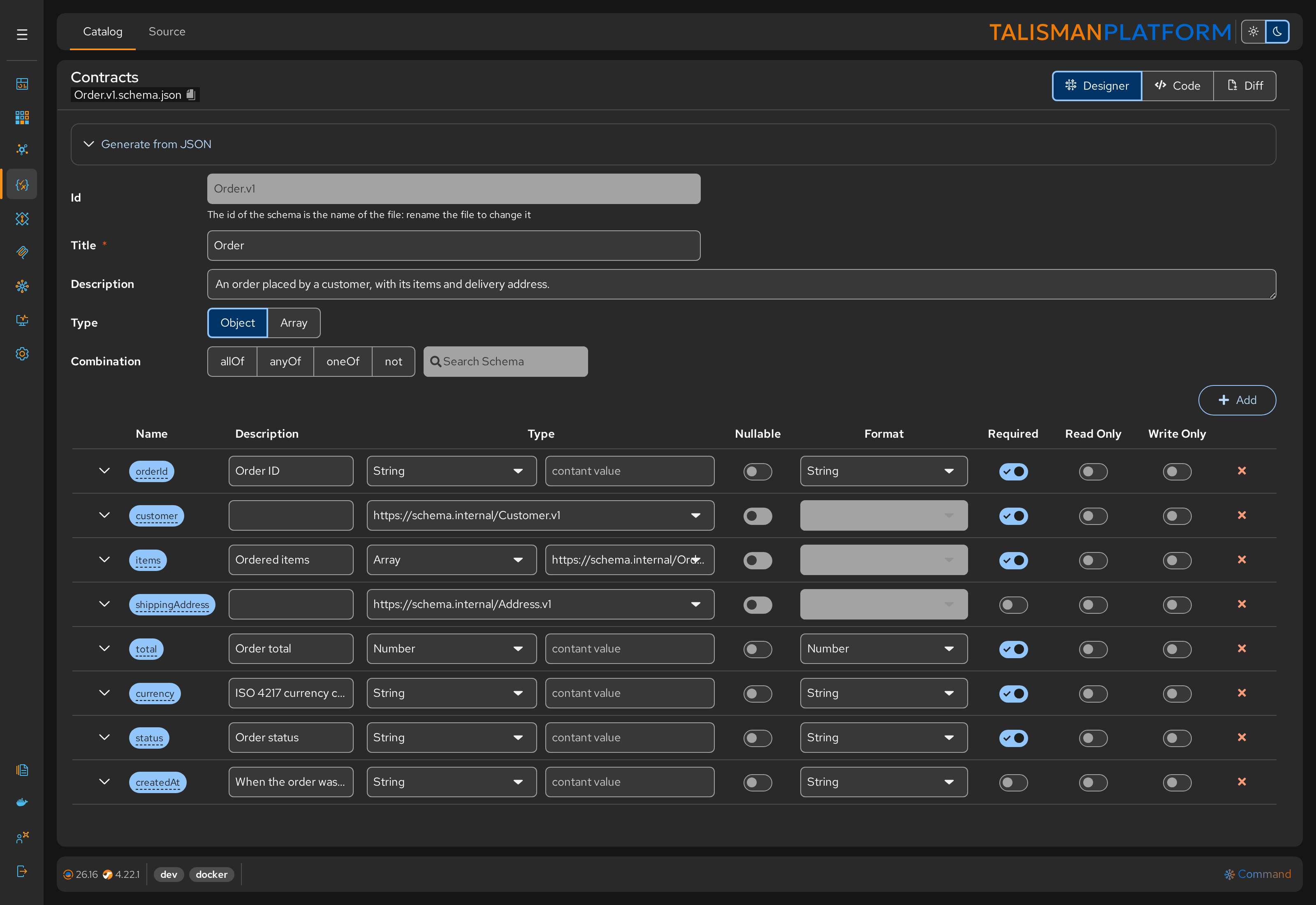The image size is (1316, 905).
Task: Open the Format dropdown for the total row
Action: pos(883,649)
